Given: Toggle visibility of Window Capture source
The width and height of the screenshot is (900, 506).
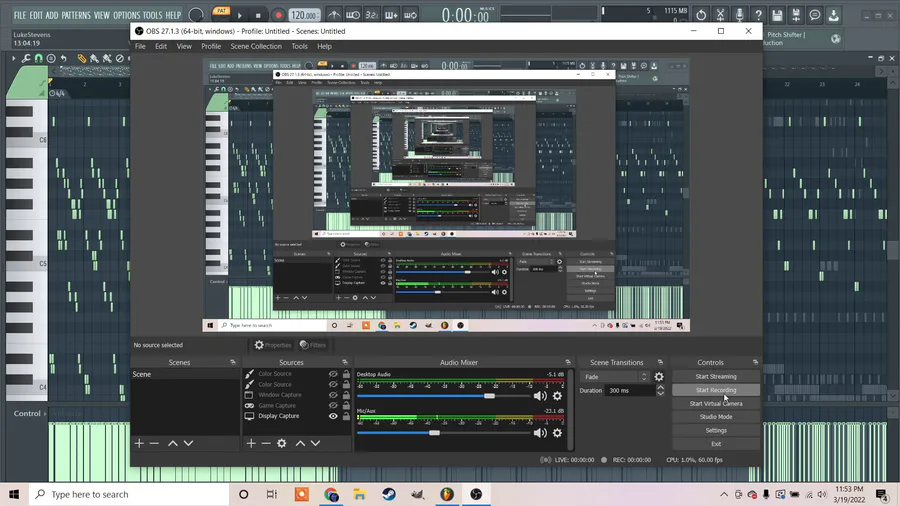Looking at the screenshot, I should coord(333,395).
